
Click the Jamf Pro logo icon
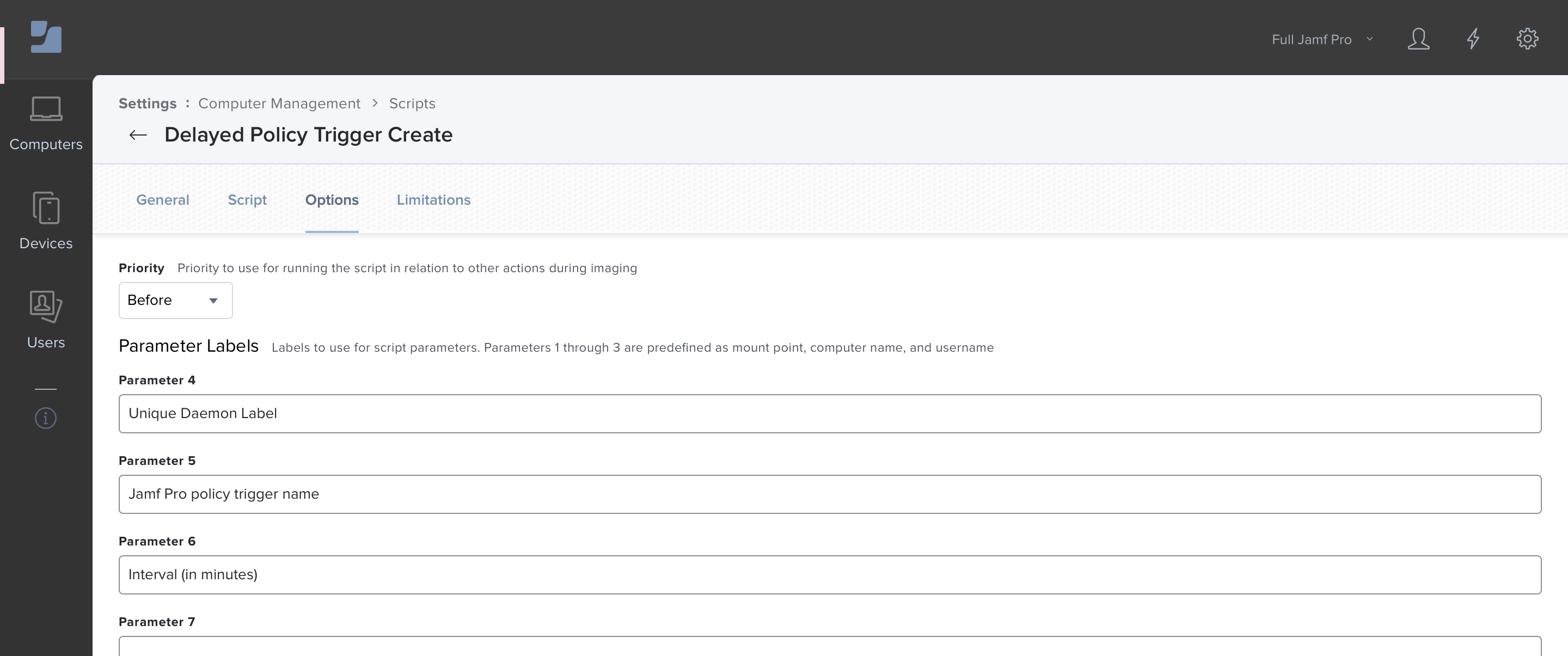(45, 37)
